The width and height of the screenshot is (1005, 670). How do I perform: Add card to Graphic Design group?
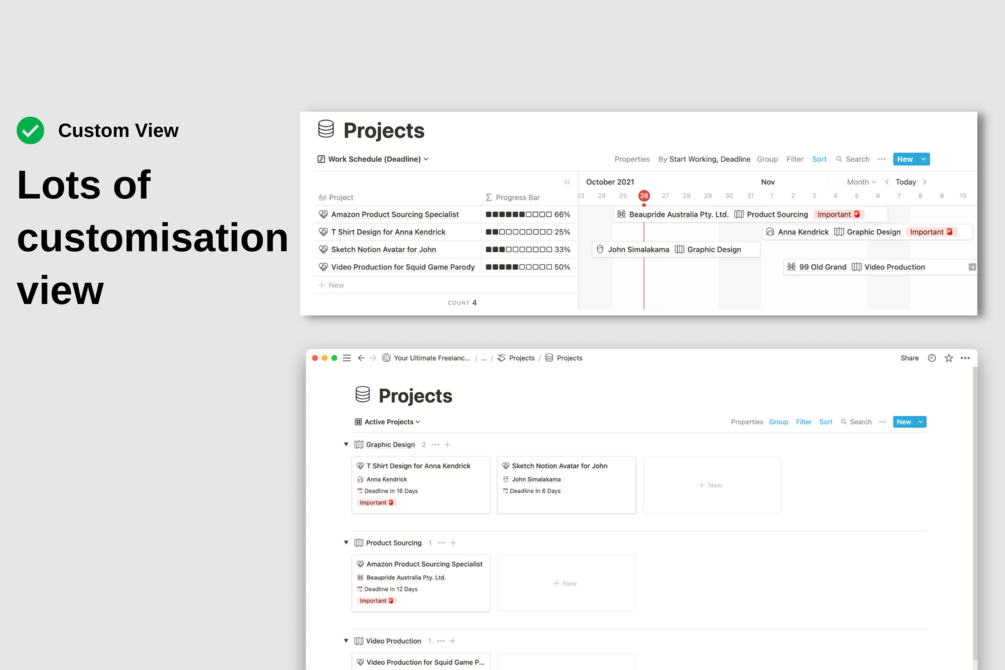click(x=447, y=444)
